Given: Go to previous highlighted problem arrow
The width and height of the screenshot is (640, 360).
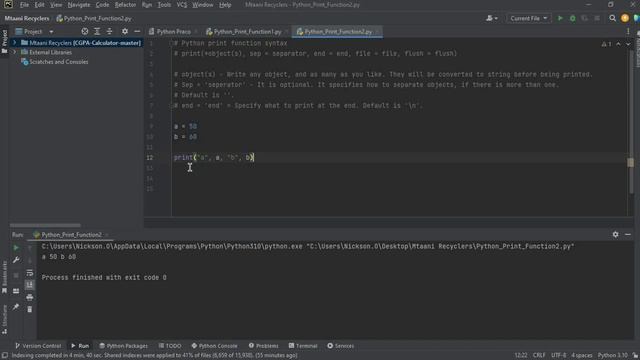Looking at the screenshot, I should click(x=618, y=44).
